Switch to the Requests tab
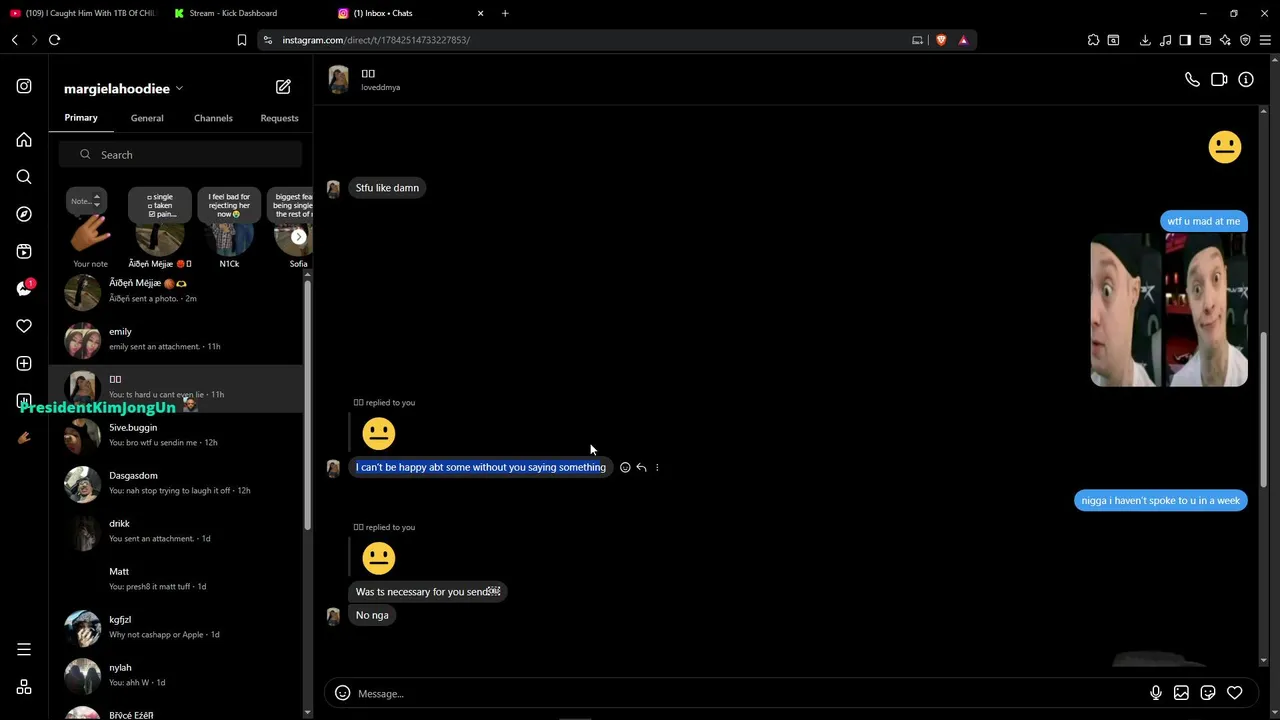The image size is (1280, 720). tap(279, 118)
